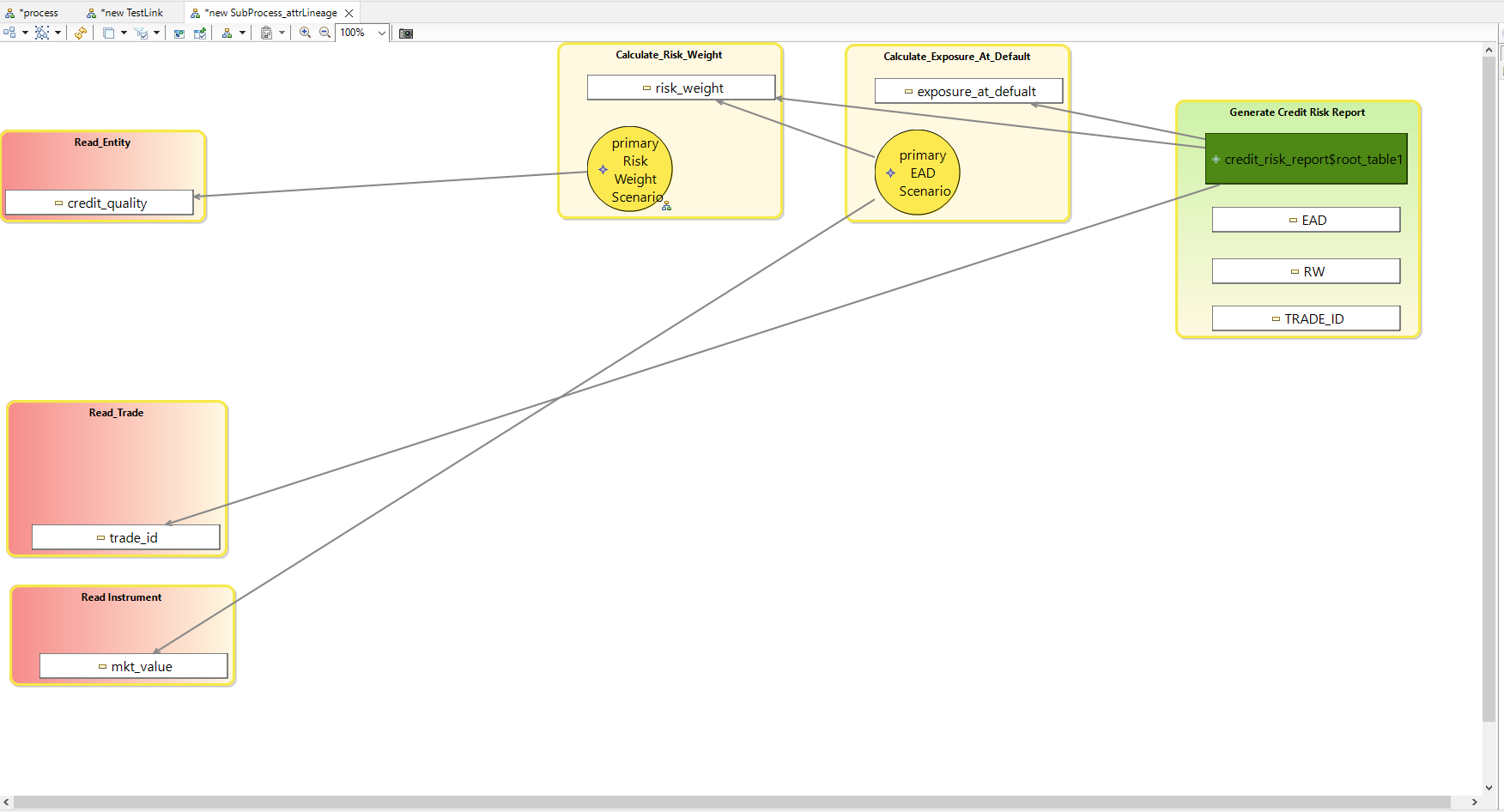
Task: Open the arrange-all dropdown arrow
Action: [x=25, y=33]
